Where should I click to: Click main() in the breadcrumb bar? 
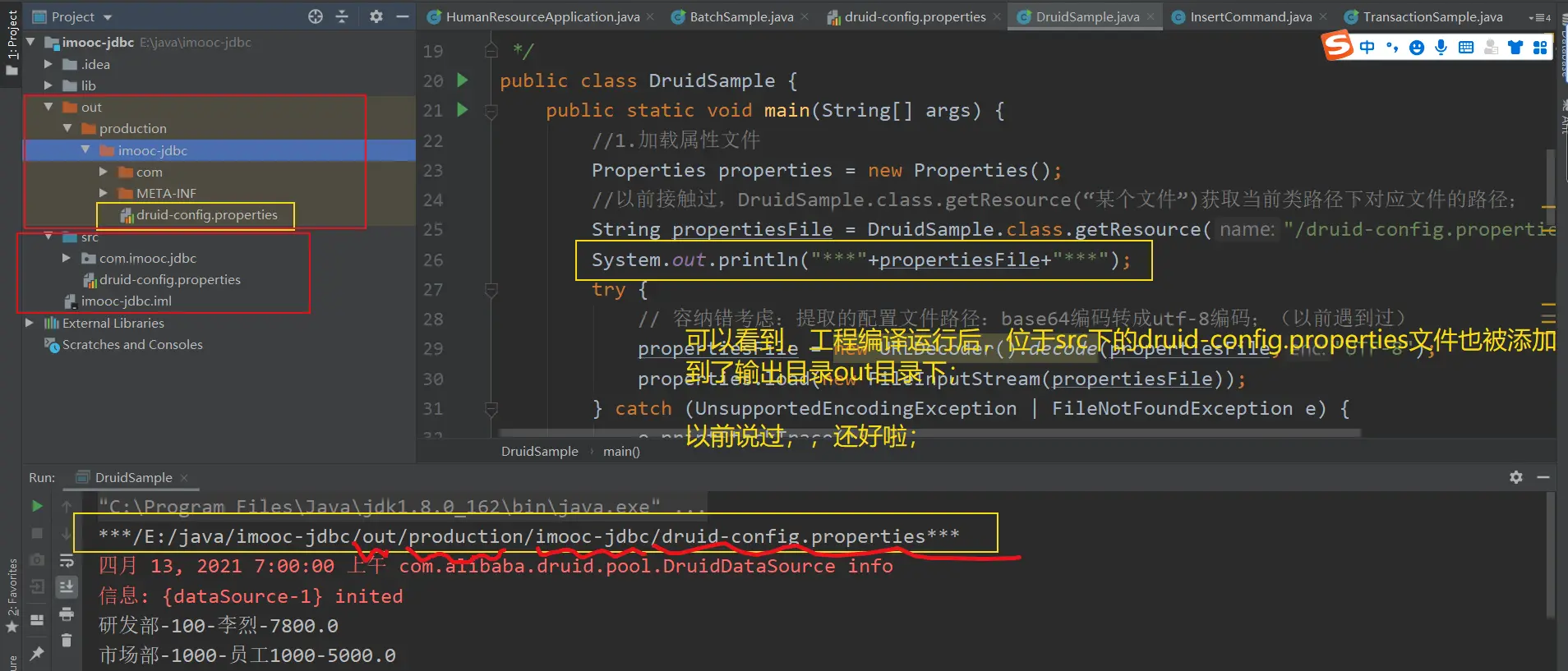point(620,451)
